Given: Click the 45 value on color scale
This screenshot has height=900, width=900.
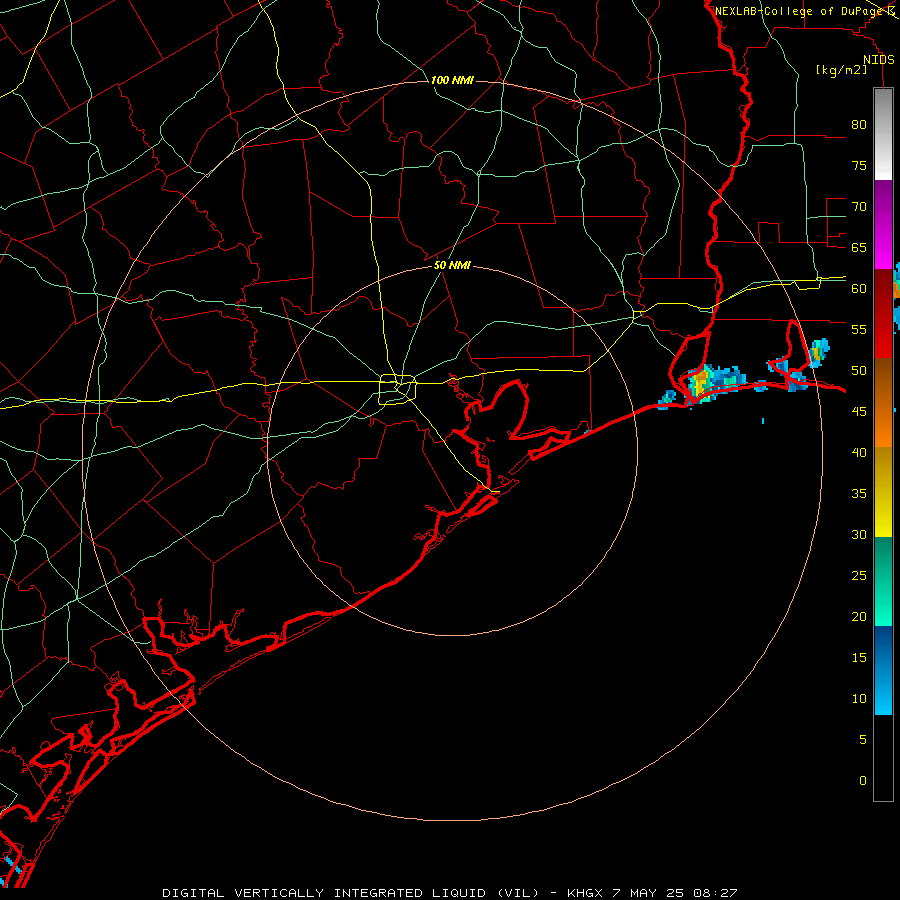Looking at the screenshot, I should click(859, 412).
